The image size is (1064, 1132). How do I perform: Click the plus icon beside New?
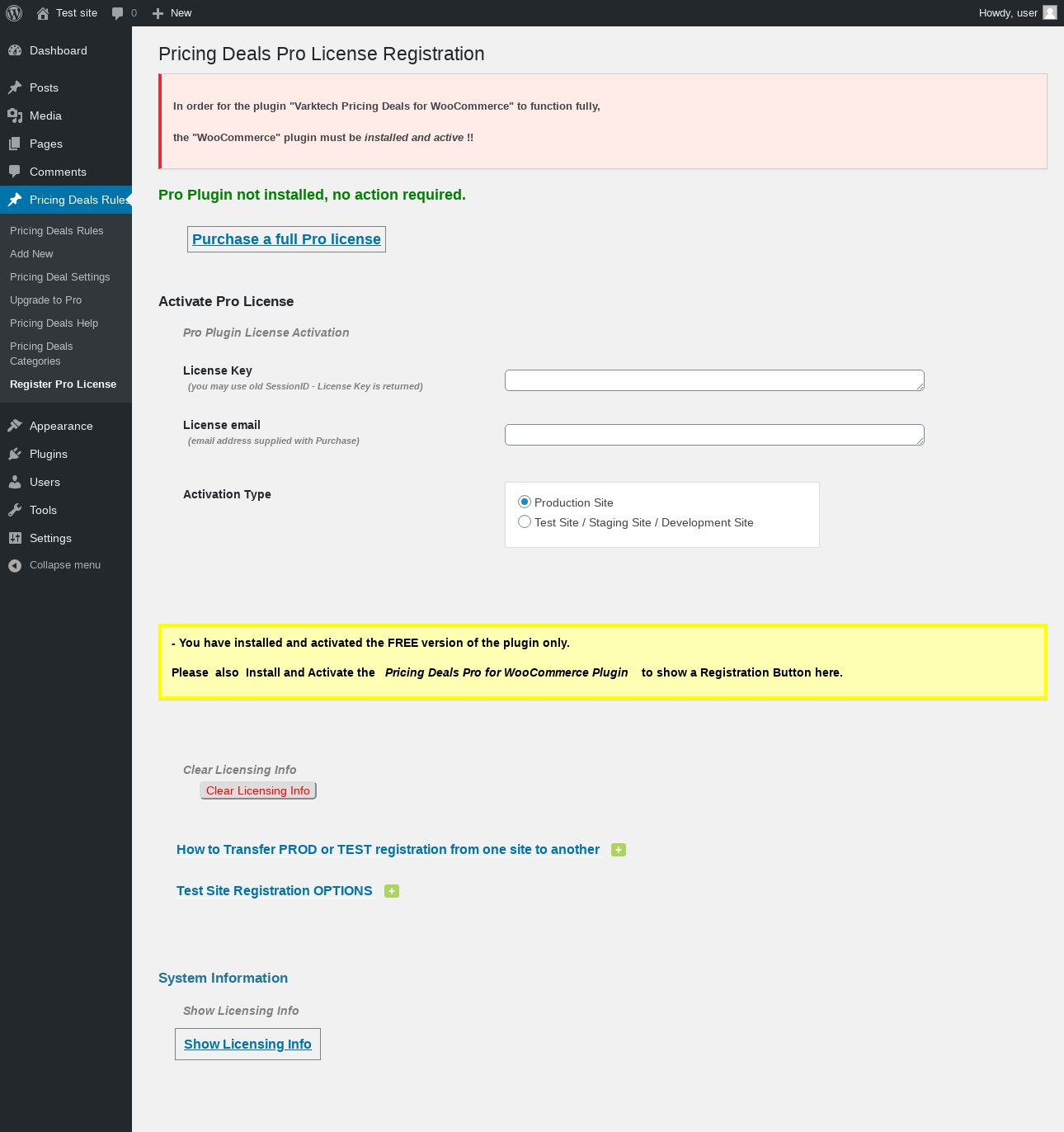[x=158, y=13]
